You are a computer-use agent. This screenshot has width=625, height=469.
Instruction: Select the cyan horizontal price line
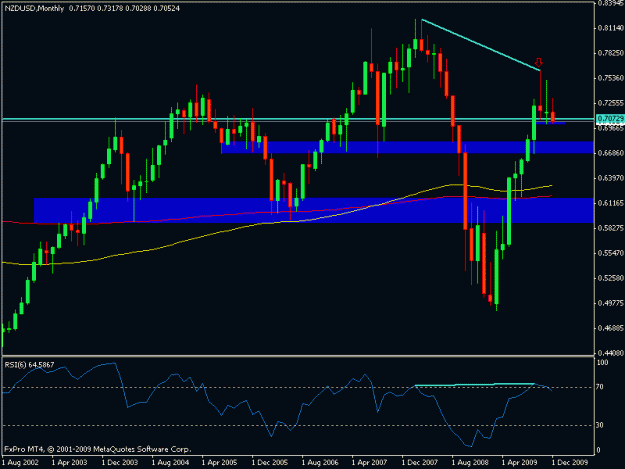coord(298,119)
